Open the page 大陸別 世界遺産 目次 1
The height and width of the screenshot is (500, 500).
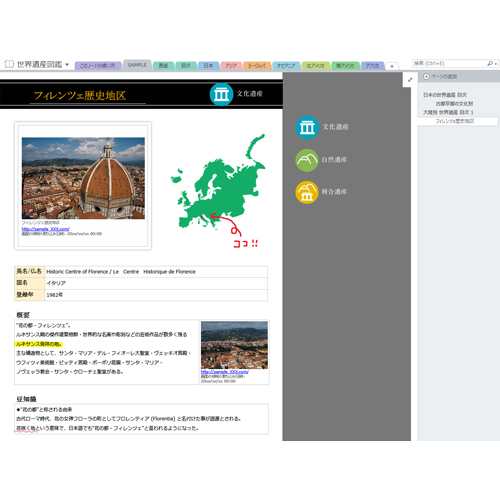[448, 112]
